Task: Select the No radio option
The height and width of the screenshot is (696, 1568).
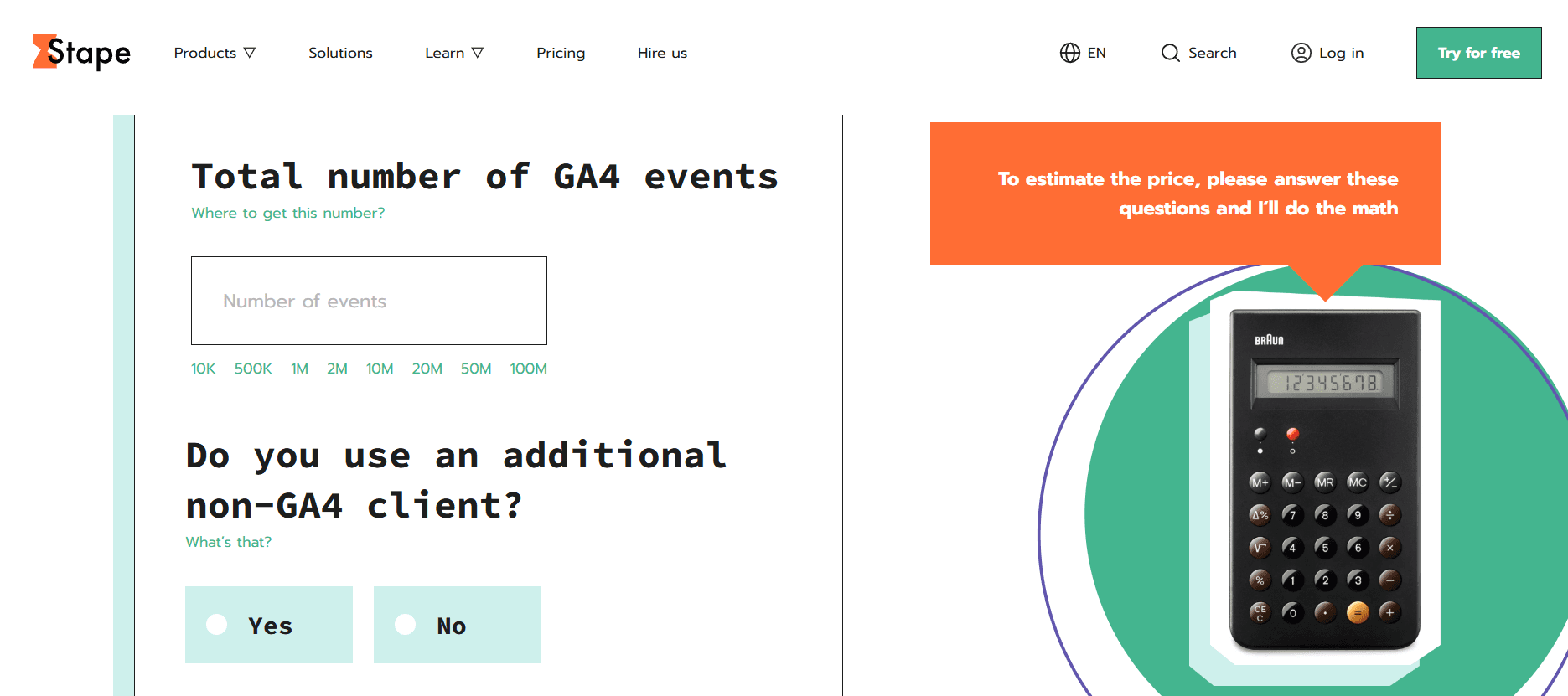Action: [x=406, y=625]
